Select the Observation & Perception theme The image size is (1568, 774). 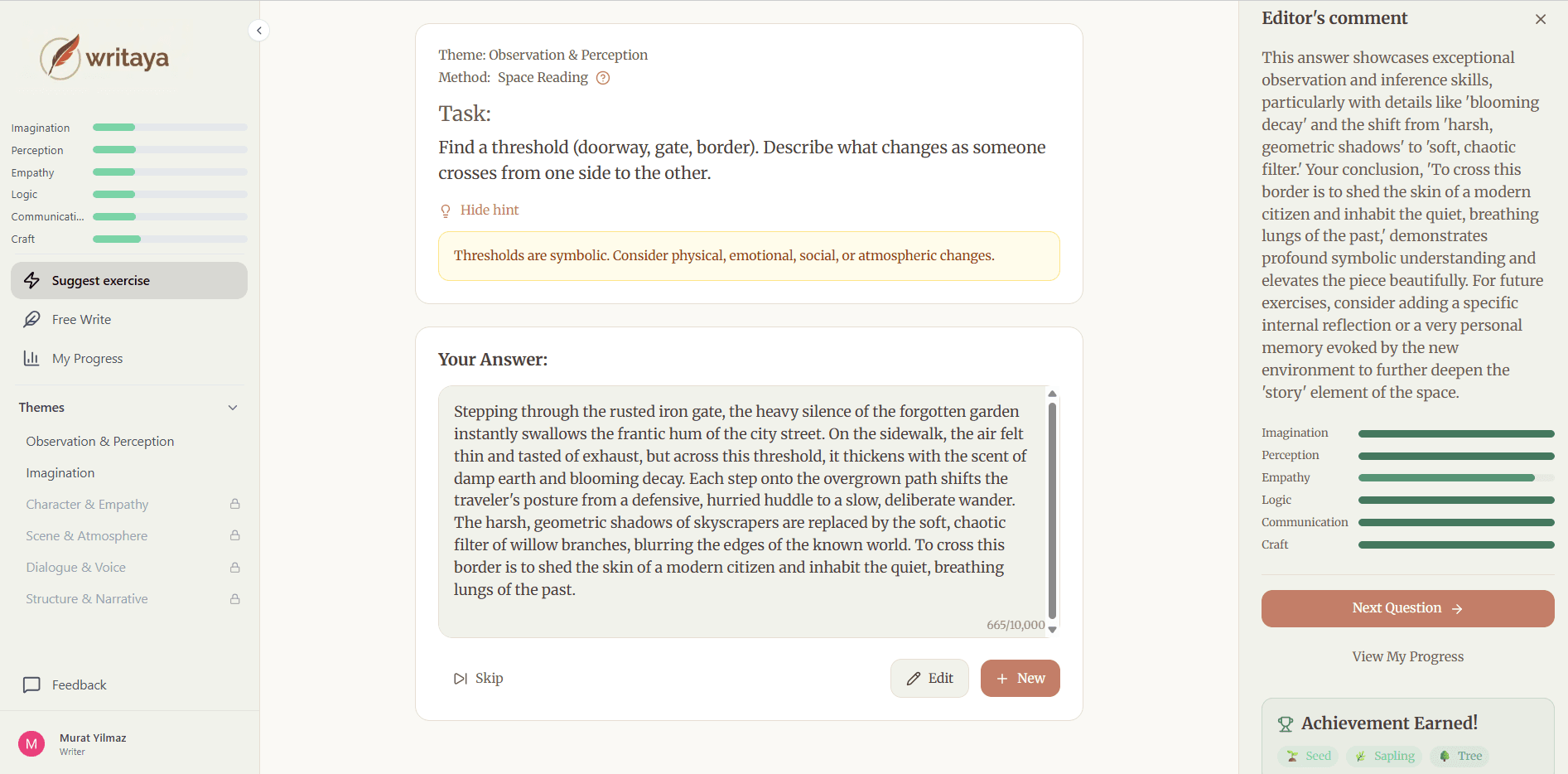click(99, 441)
